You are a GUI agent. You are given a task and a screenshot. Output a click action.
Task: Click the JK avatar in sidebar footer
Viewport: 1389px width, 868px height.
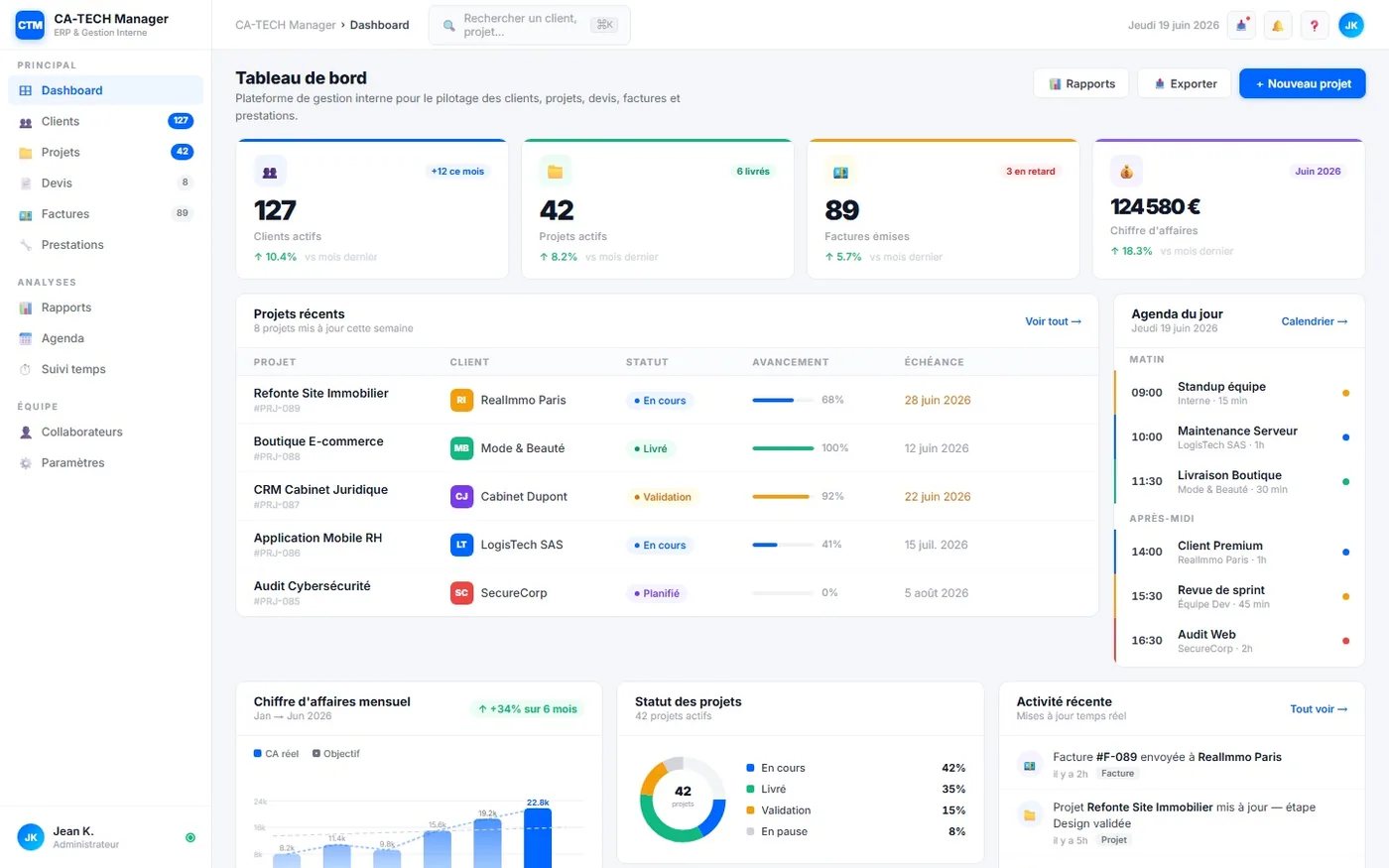click(x=31, y=837)
